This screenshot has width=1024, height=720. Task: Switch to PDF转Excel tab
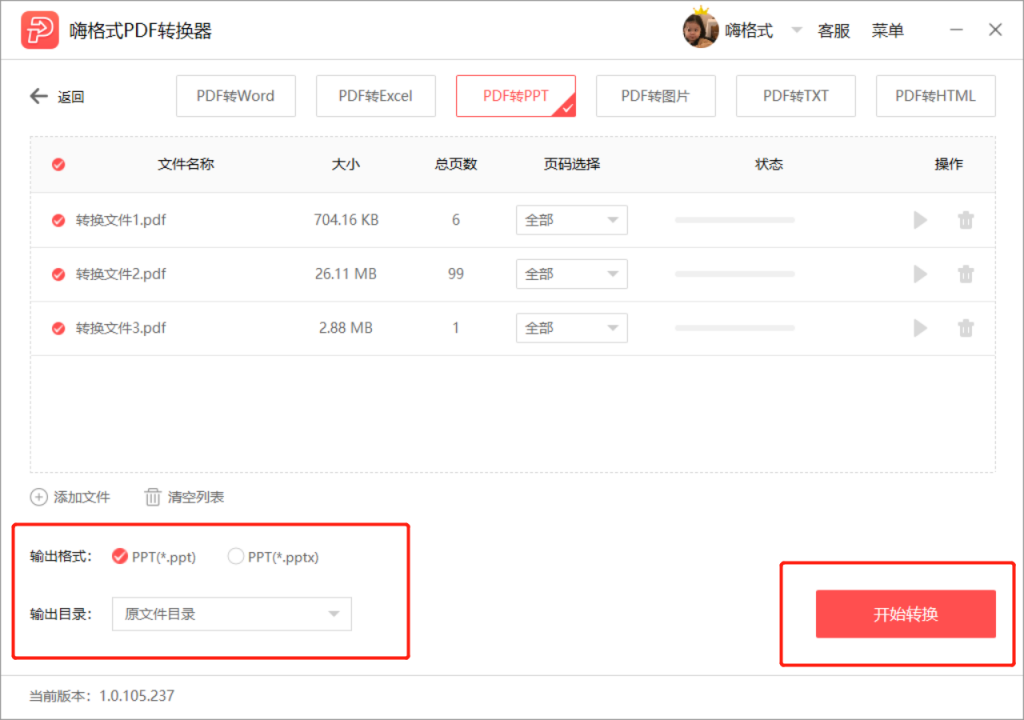(x=376, y=96)
